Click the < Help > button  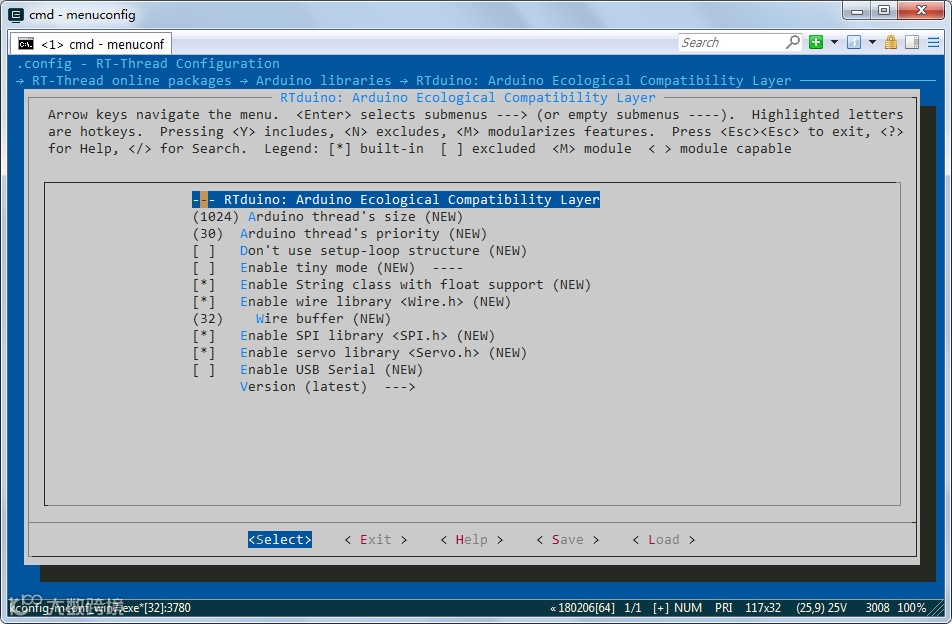pos(472,540)
